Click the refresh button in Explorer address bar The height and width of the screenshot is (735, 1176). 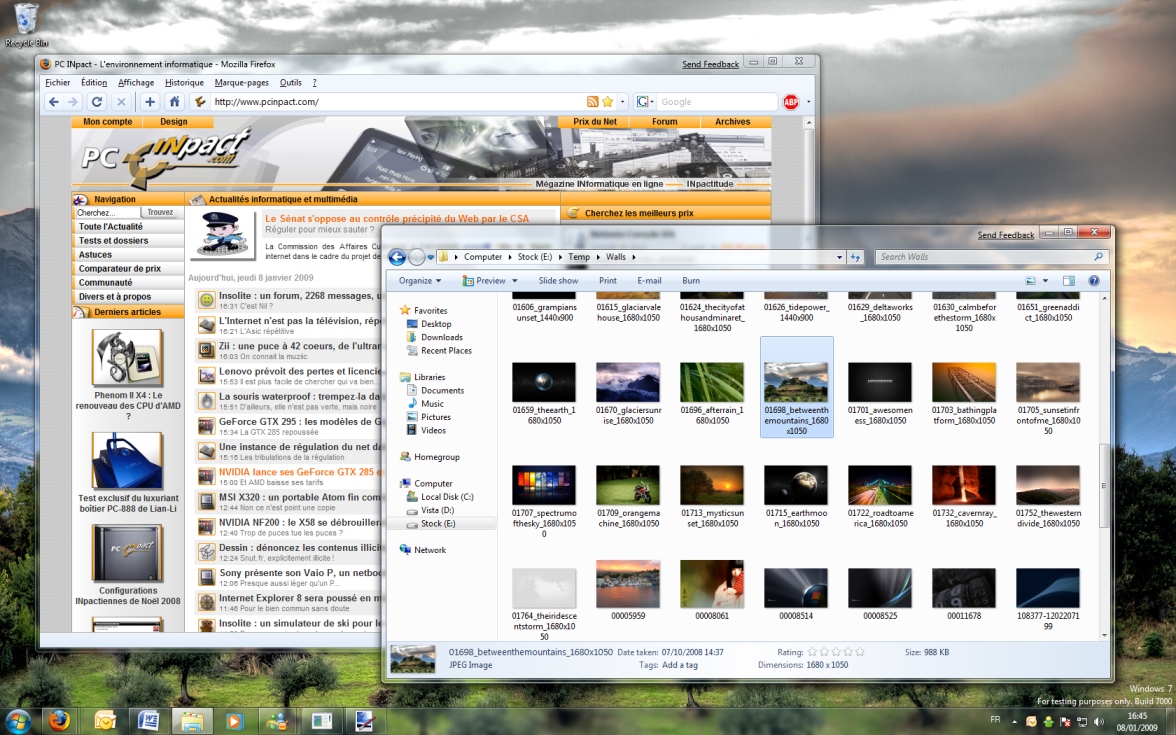point(855,257)
